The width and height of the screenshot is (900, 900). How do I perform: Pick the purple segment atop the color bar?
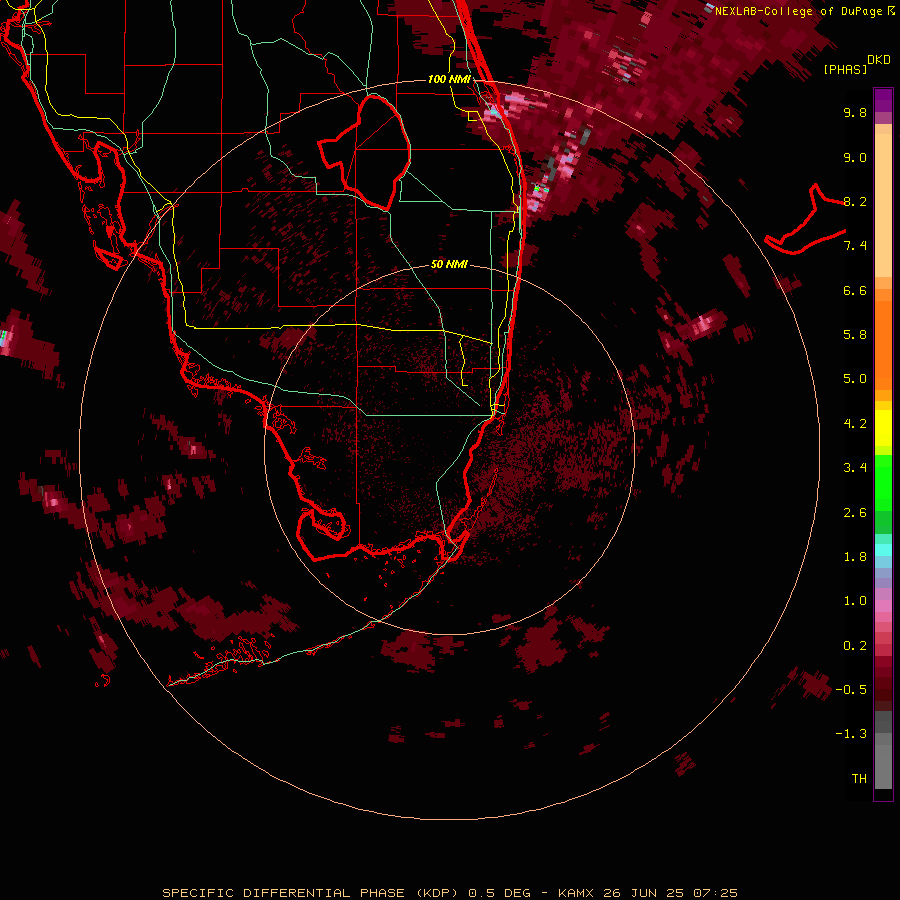coord(883,100)
